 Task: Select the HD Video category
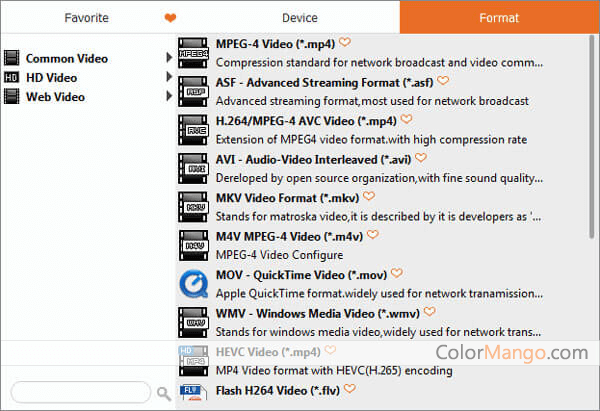point(51,78)
